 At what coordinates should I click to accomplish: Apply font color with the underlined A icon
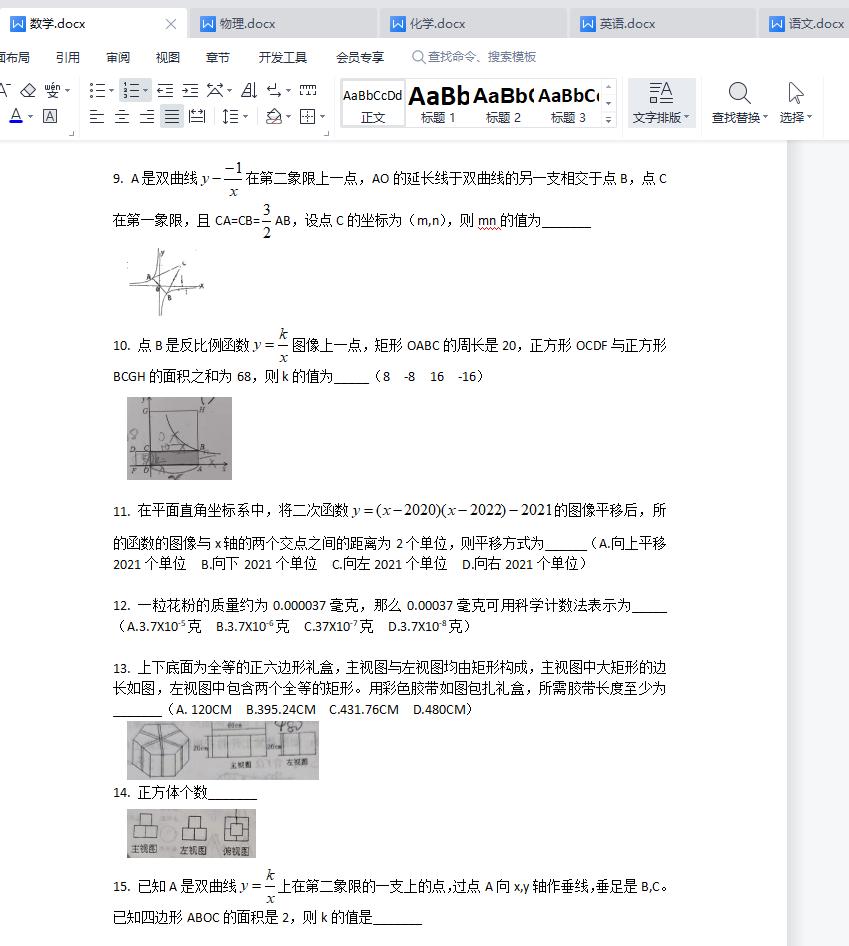pyautogui.click(x=16, y=117)
